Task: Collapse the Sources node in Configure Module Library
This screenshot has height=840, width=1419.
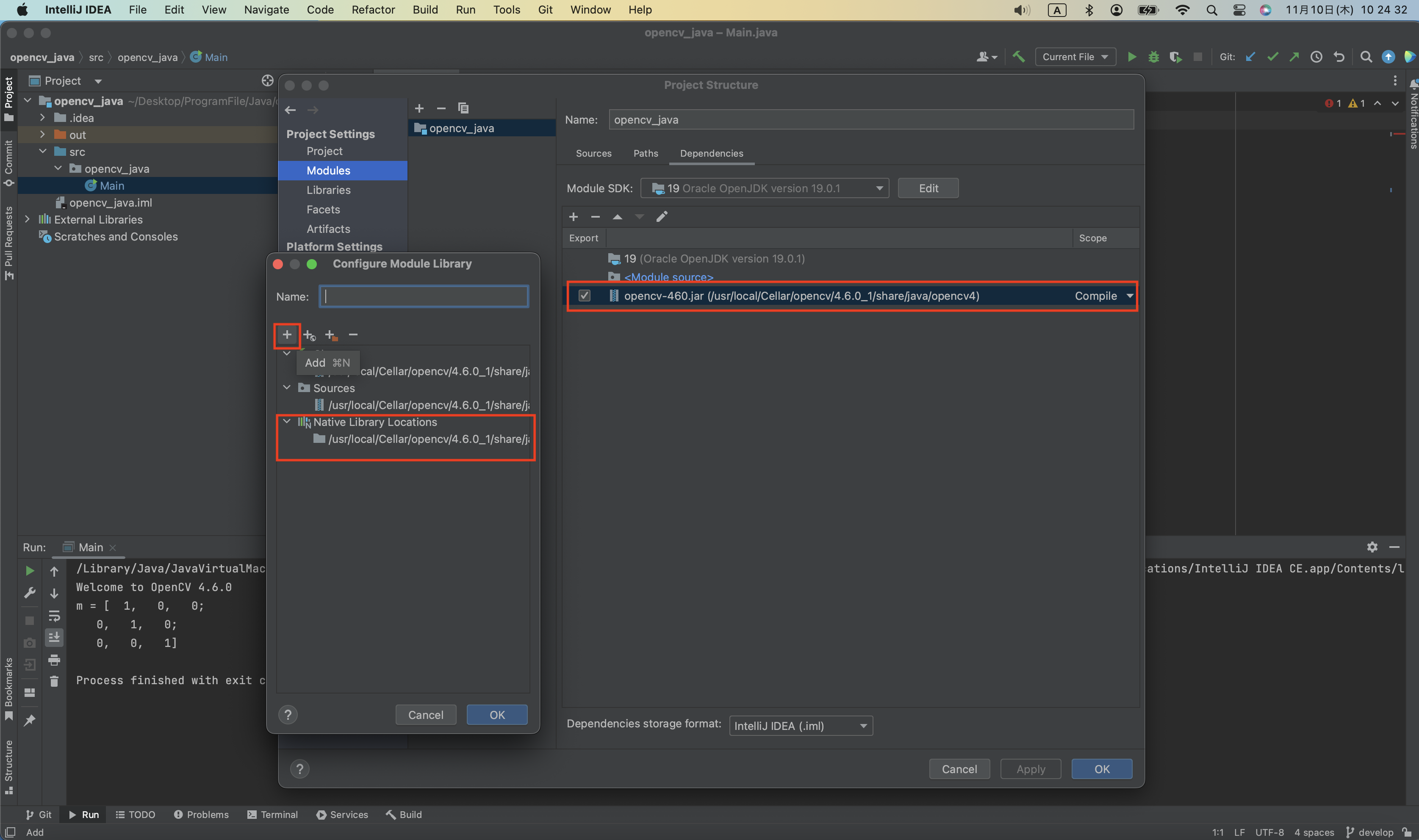Action: pyautogui.click(x=287, y=387)
